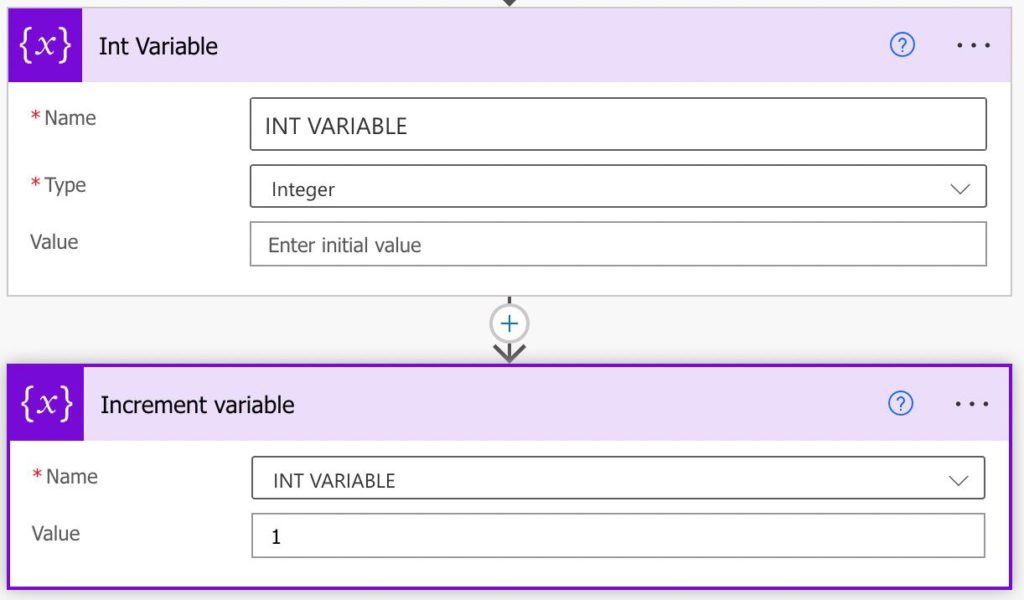Screen dimensions: 1024x600
Task: Click the plus icon to insert a new step
Action: click(509, 322)
